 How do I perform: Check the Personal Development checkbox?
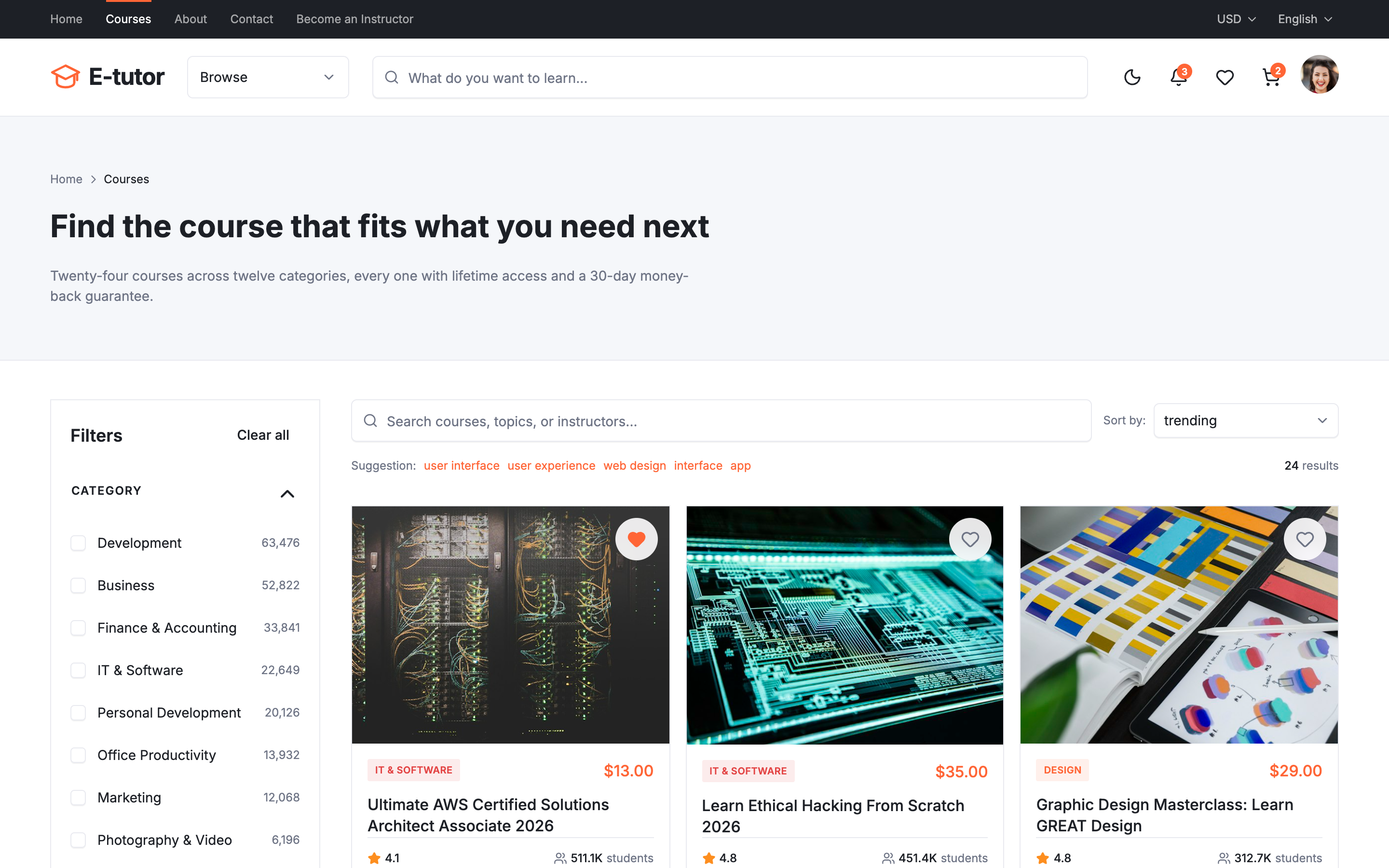pos(78,713)
